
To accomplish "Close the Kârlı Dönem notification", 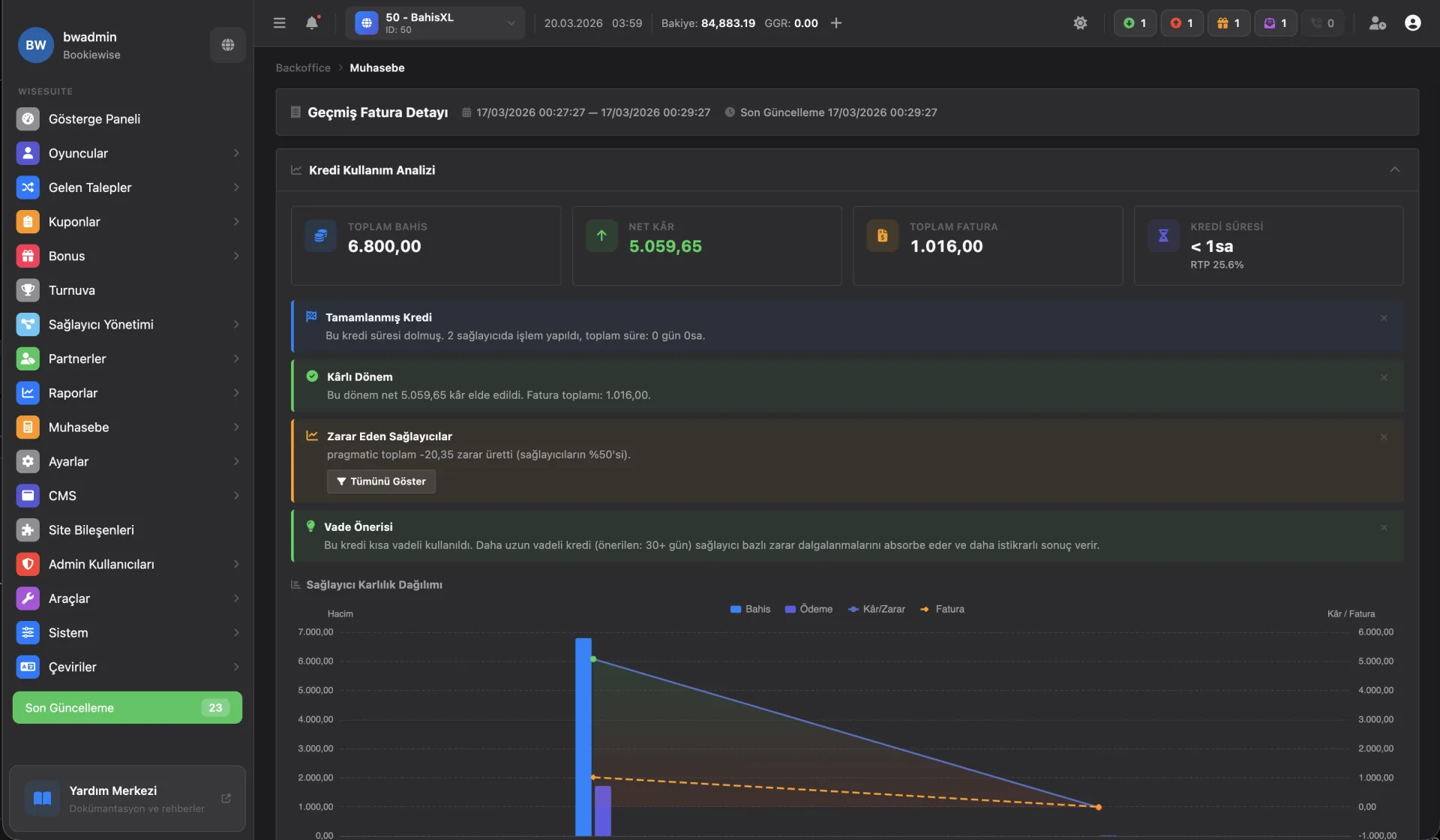I will (1383, 377).
